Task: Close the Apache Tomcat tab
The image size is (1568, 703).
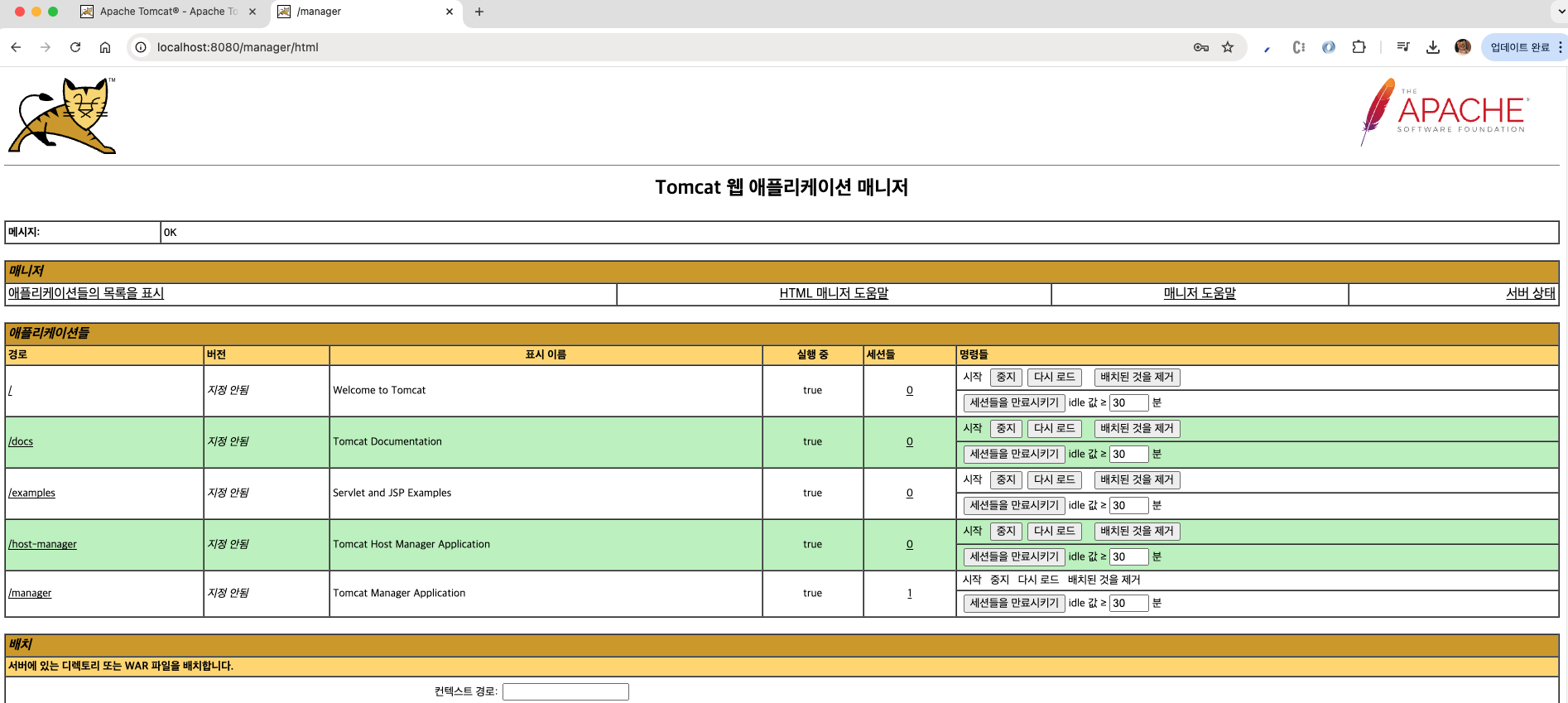Action: coord(253,12)
